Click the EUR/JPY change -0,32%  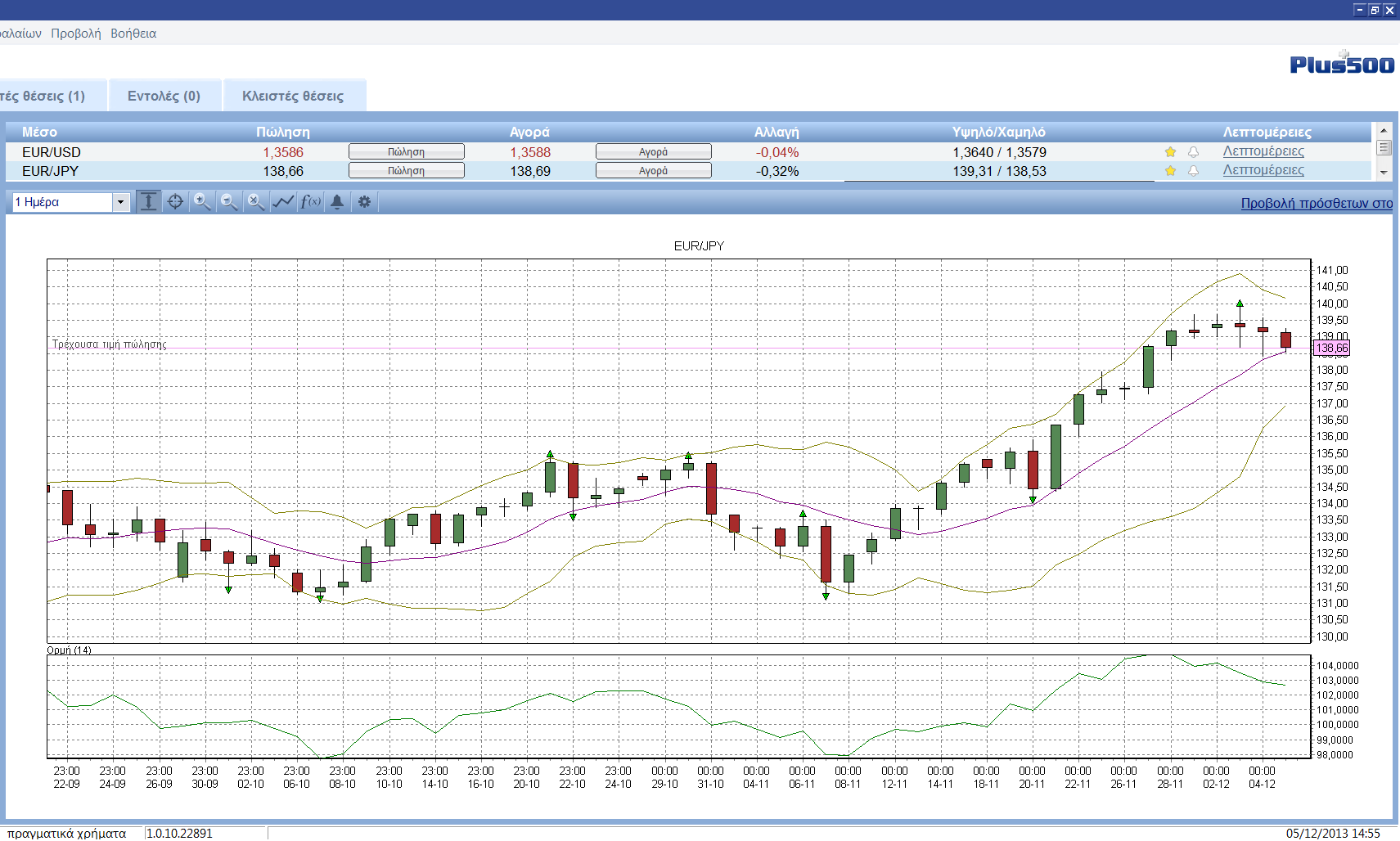pyautogui.click(x=777, y=171)
